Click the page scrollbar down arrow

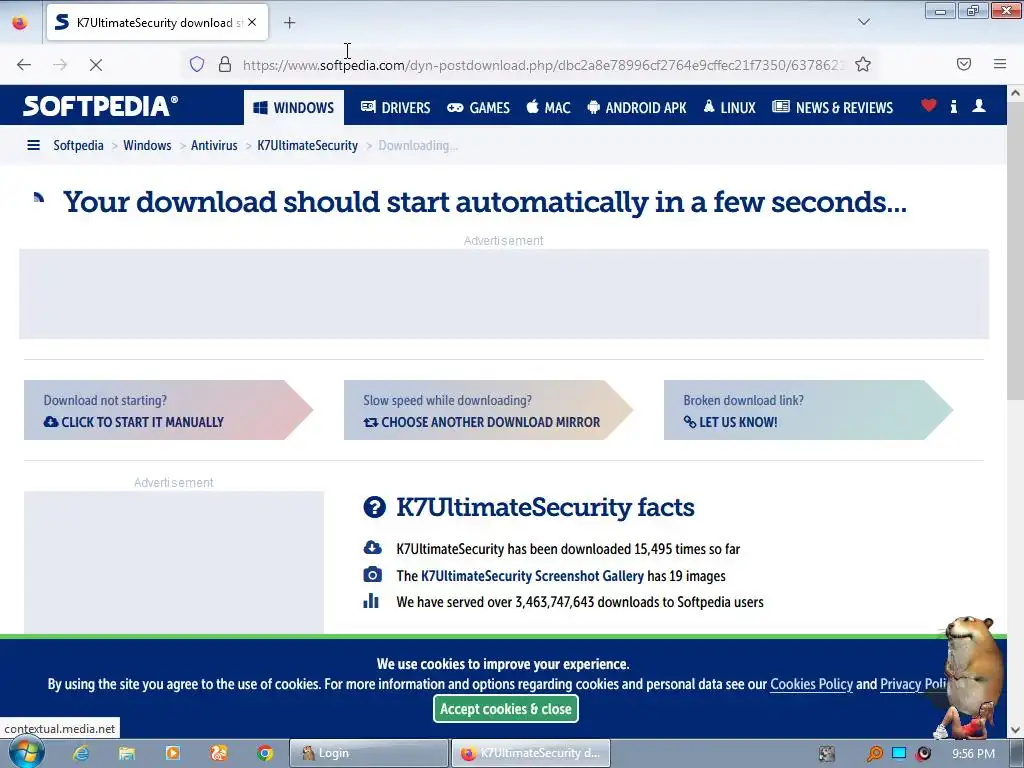1016,730
